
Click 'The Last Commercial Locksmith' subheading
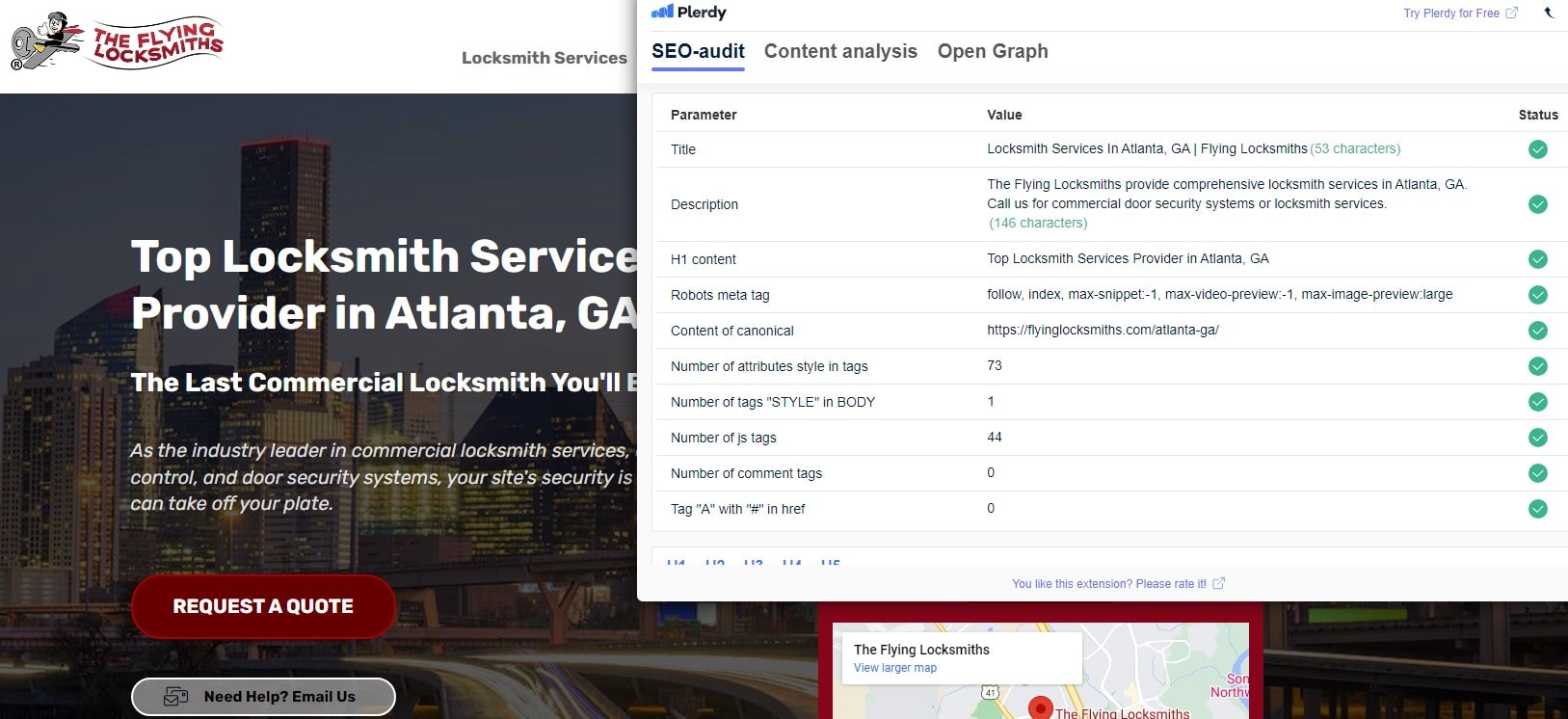[385, 383]
